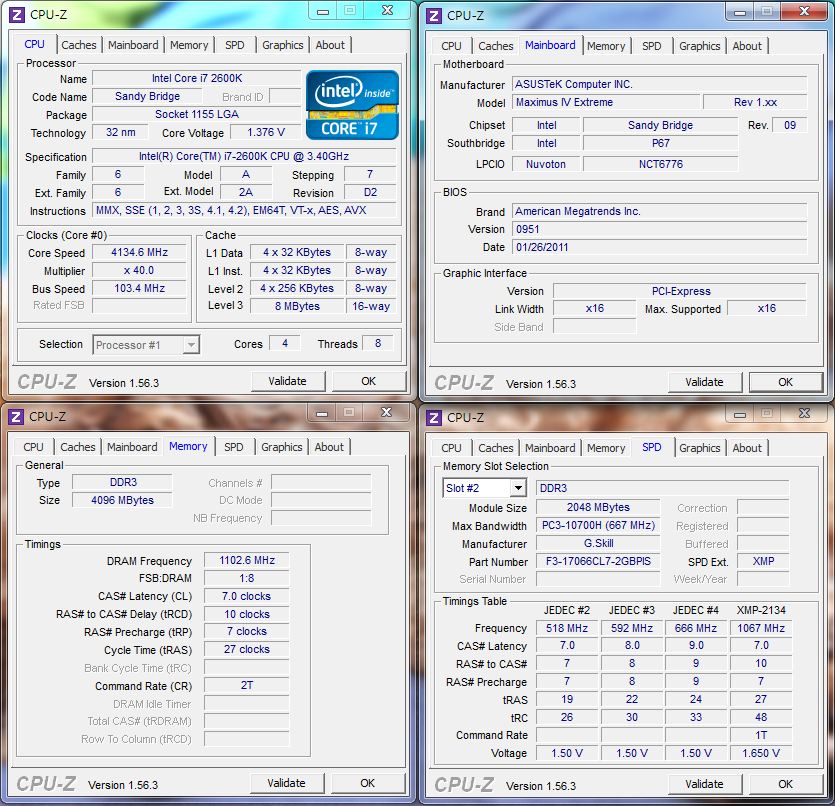Click the LPCIO model "NCT6776"
This screenshot has width=835, height=806.
[x=661, y=164]
